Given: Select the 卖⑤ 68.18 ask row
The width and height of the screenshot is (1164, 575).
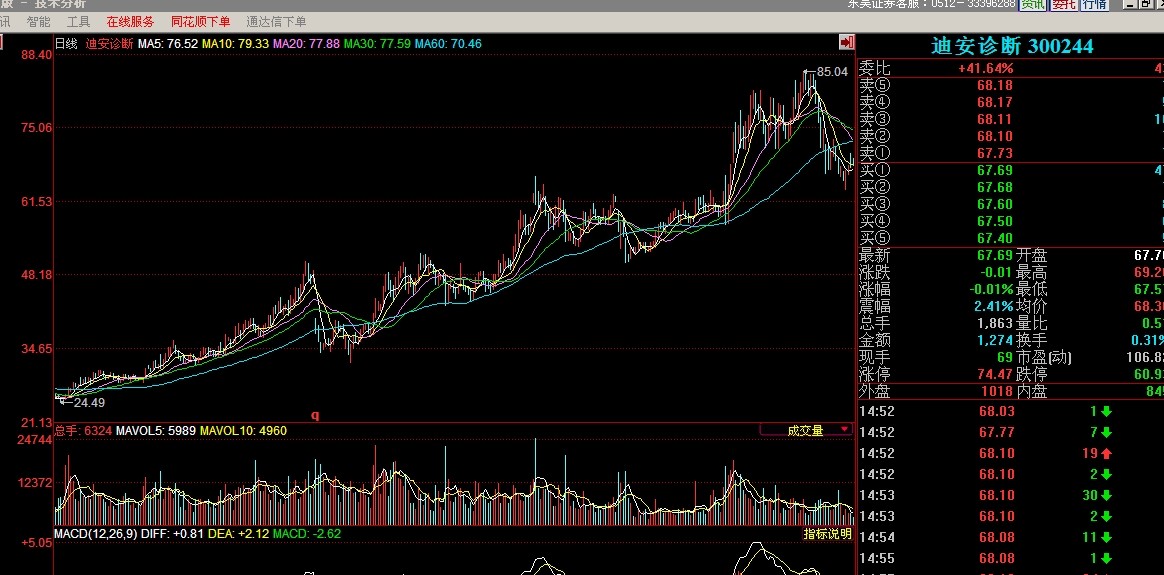Looking at the screenshot, I should 1011,85.
